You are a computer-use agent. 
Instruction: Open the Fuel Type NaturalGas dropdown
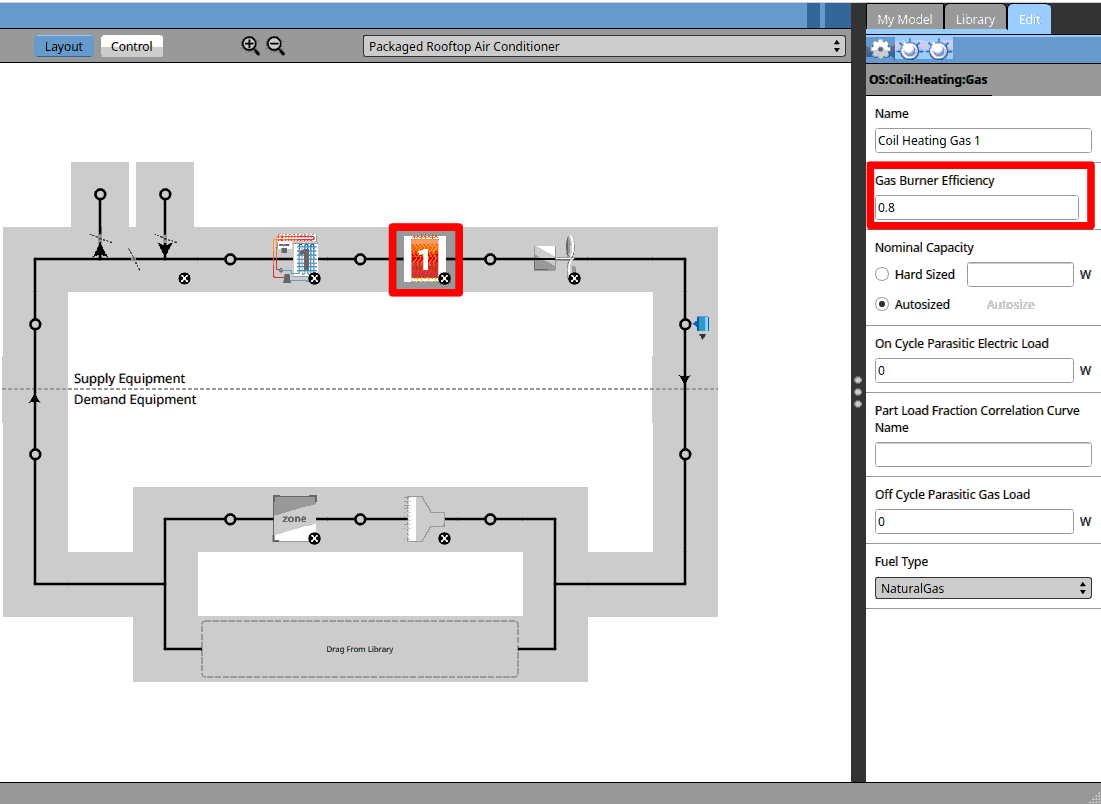pos(983,588)
